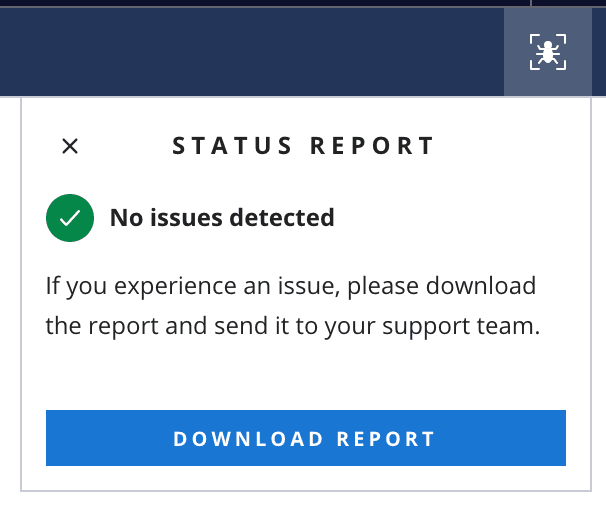Select the "No issues detected" message

point(222,217)
